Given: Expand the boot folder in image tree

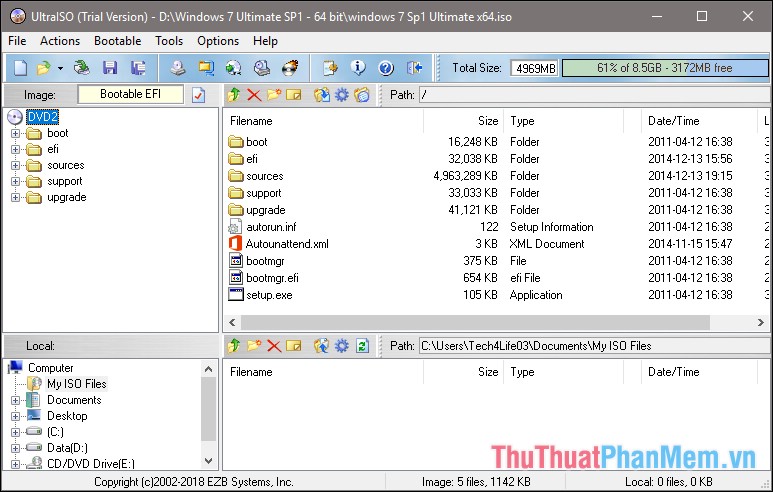Looking at the screenshot, I should (x=15, y=133).
